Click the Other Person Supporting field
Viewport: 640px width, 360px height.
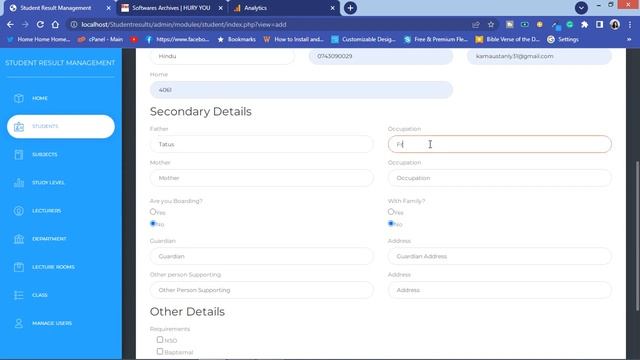pos(262,290)
